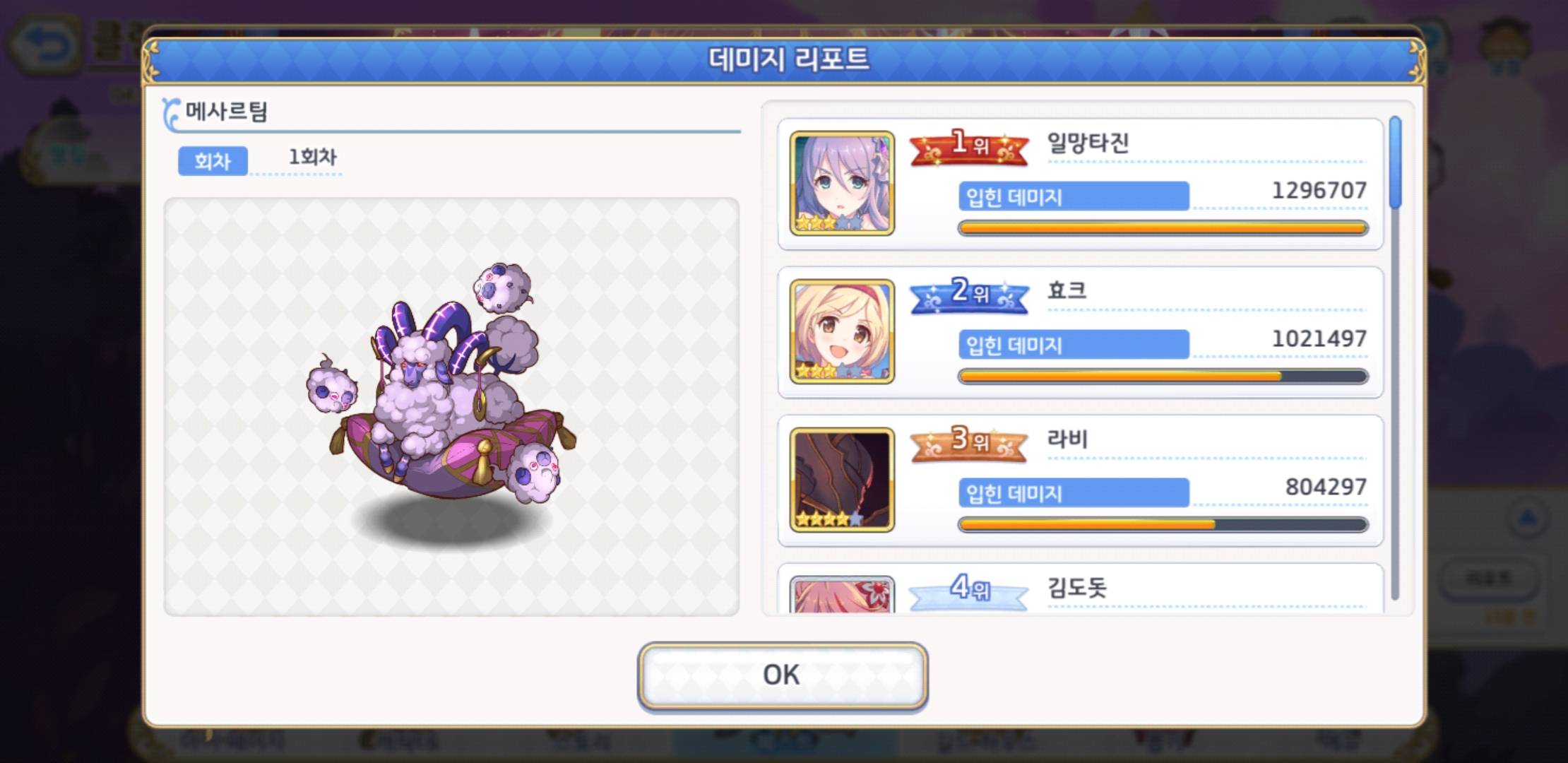Click the red 1위 rank ribbon
1568x763 pixels.
(x=969, y=147)
